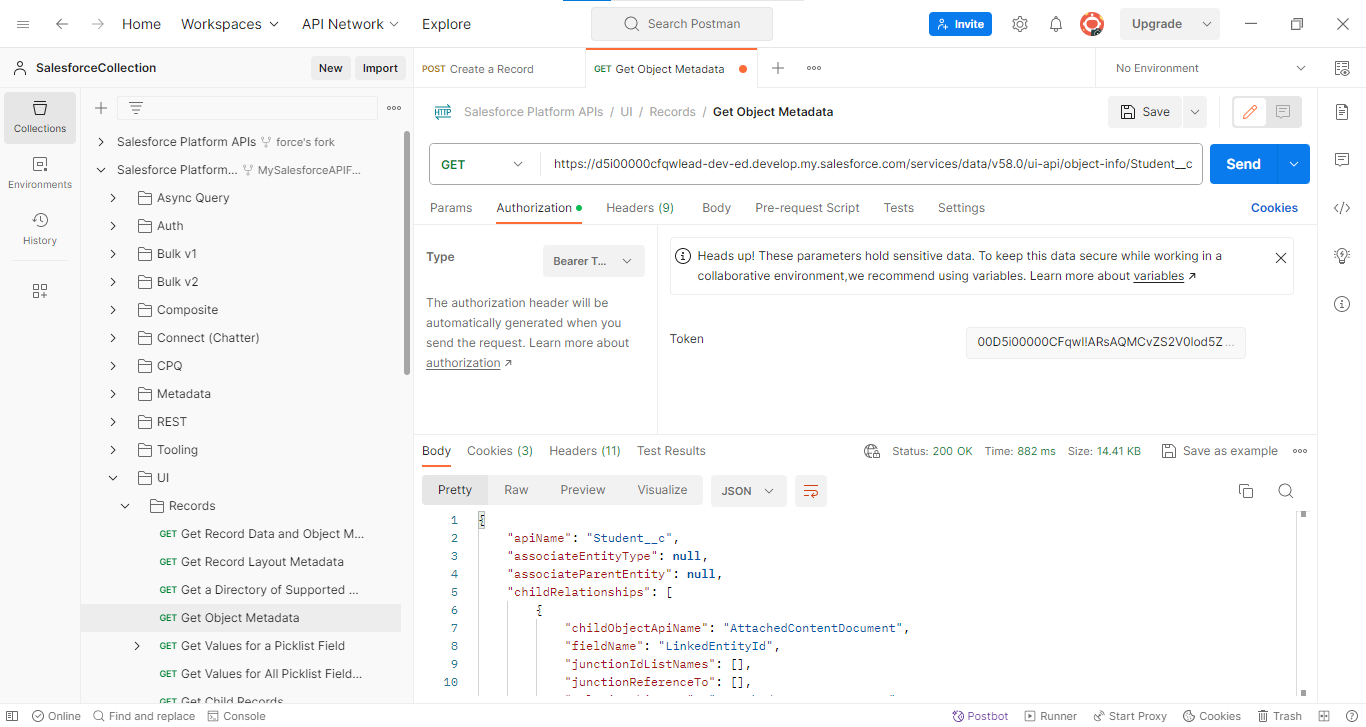Viewport: 1366px width, 727px height.
Task: Open the API Network menu
Action: [x=350, y=24]
